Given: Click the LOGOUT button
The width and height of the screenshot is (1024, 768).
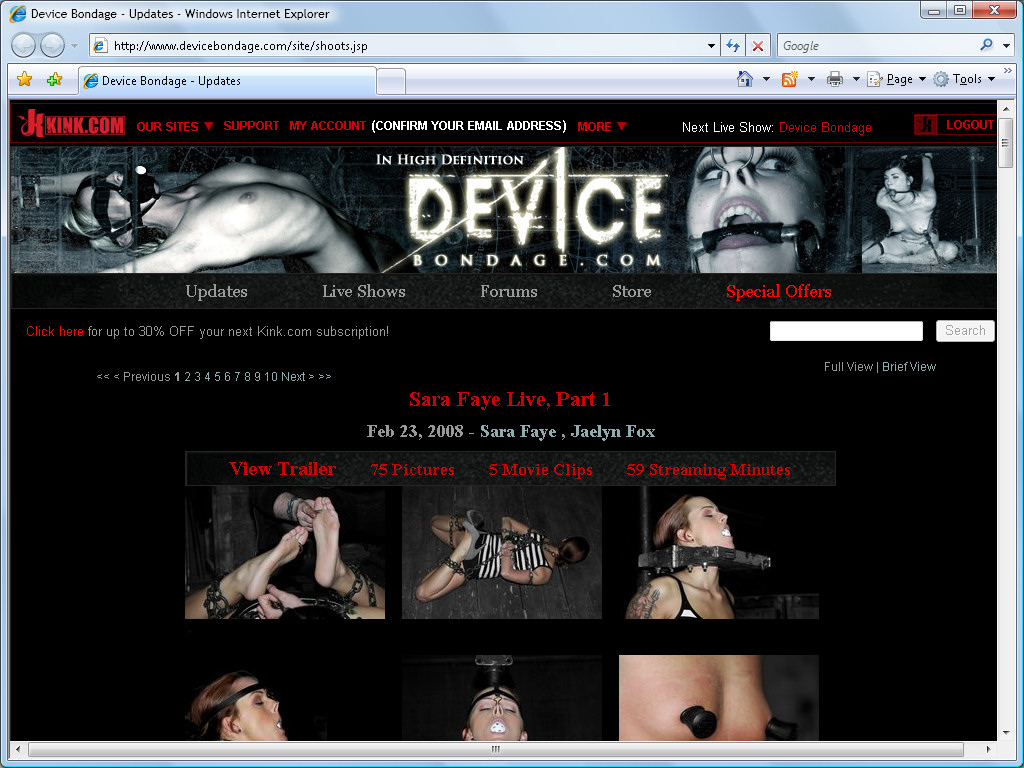Looking at the screenshot, I should tap(955, 124).
